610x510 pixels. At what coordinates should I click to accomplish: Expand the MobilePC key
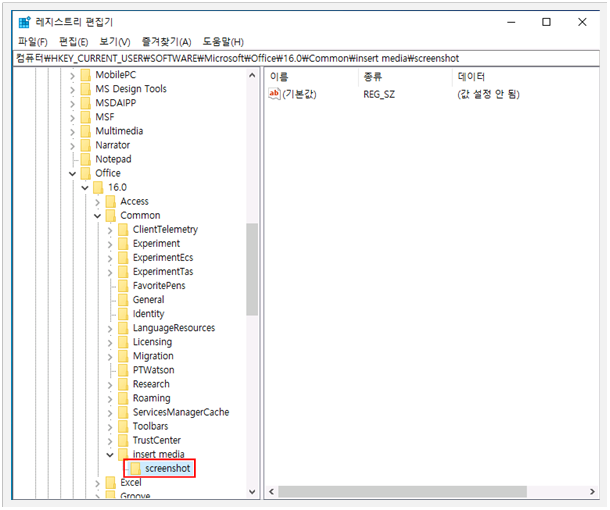pyautogui.click(x=72, y=75)
